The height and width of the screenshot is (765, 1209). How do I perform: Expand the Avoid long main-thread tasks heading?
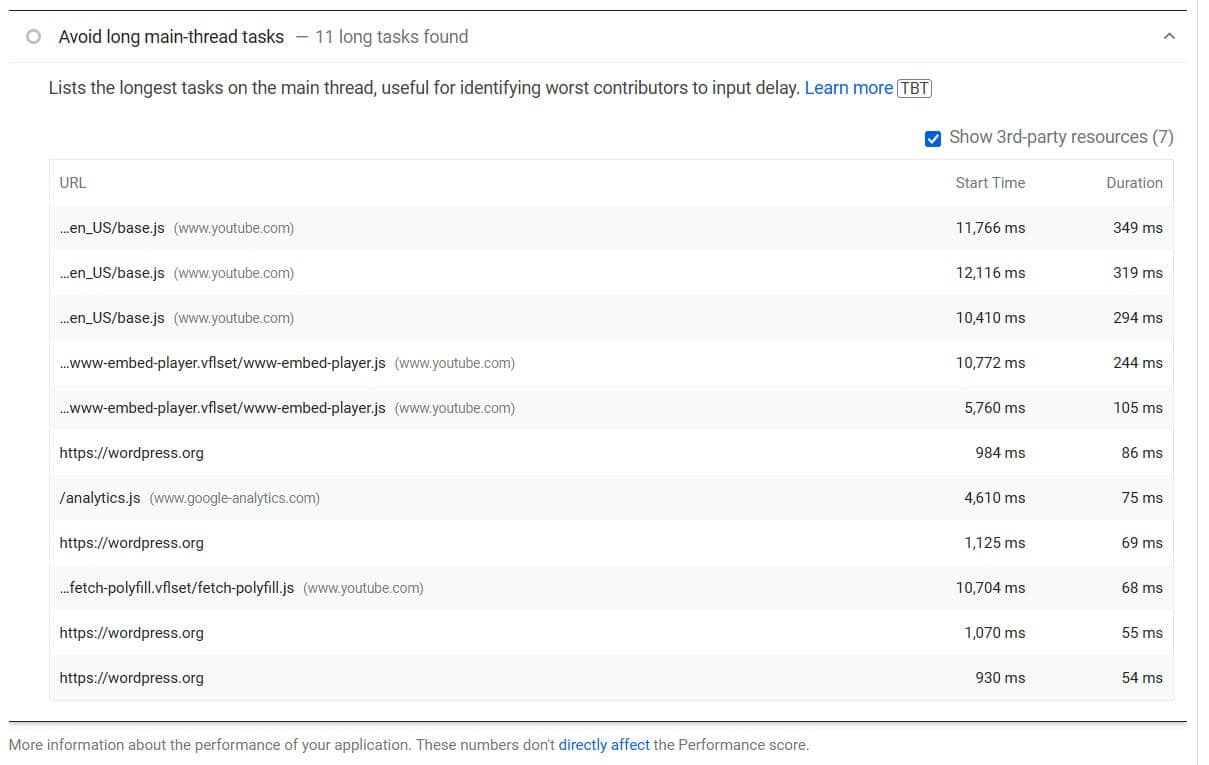(170, 36)
